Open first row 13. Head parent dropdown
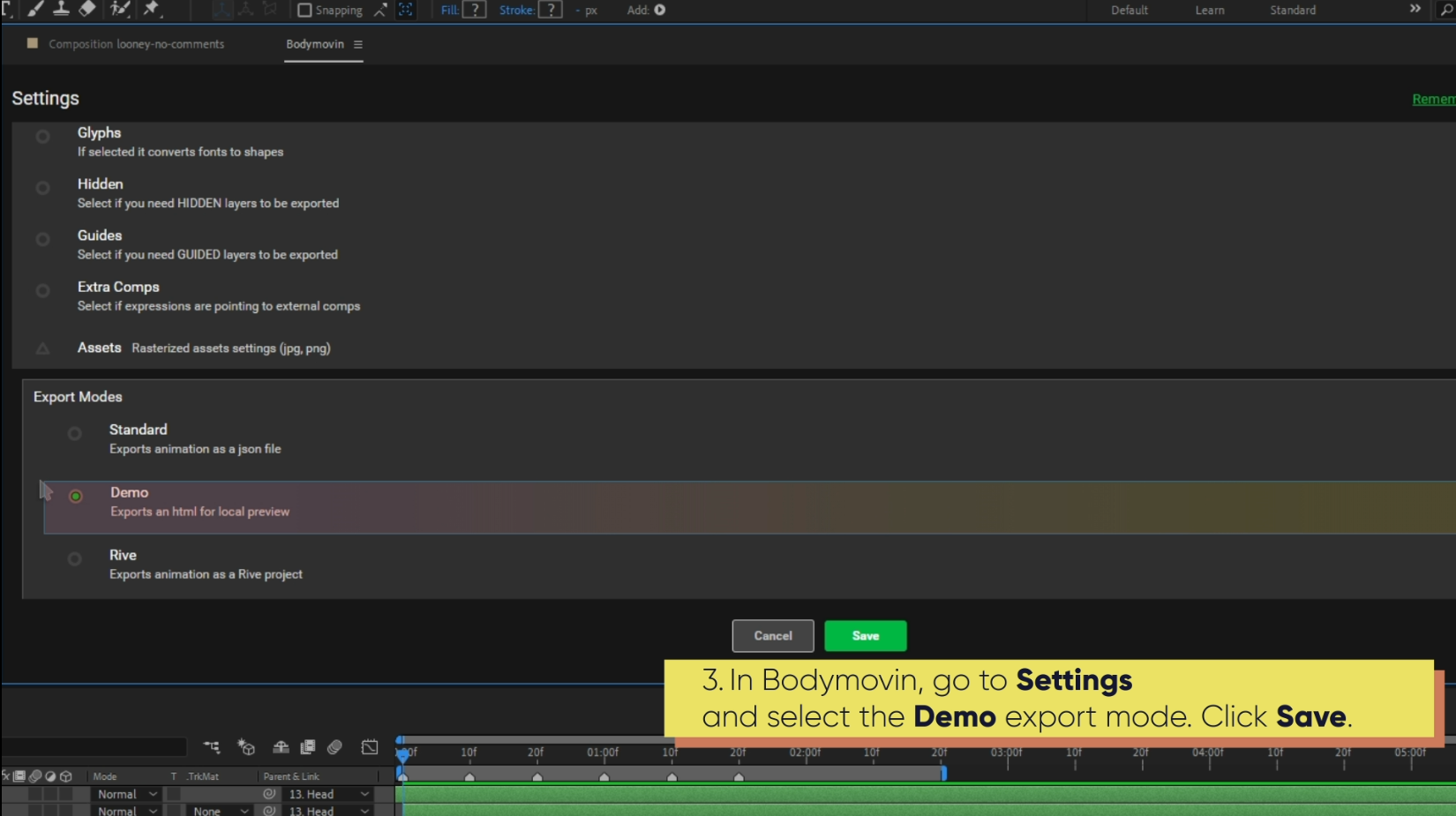1456x816 pixels. coord(328,794)
